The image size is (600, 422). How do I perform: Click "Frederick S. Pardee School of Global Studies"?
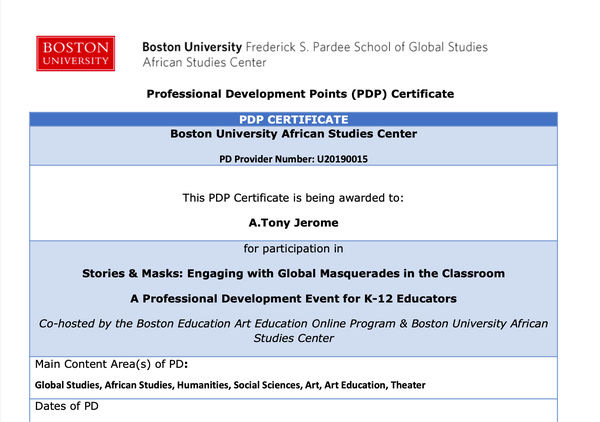[x=367, y=47]
